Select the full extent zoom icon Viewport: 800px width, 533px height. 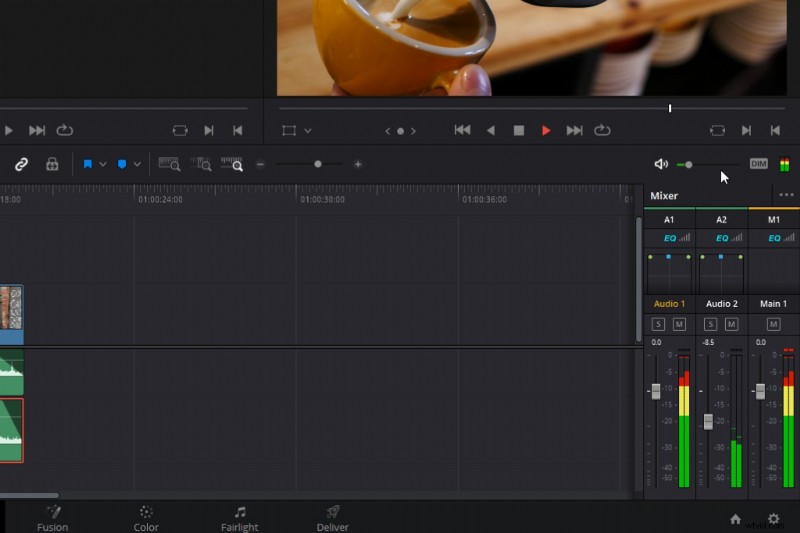pyautogui.click(x=169, y=164)
